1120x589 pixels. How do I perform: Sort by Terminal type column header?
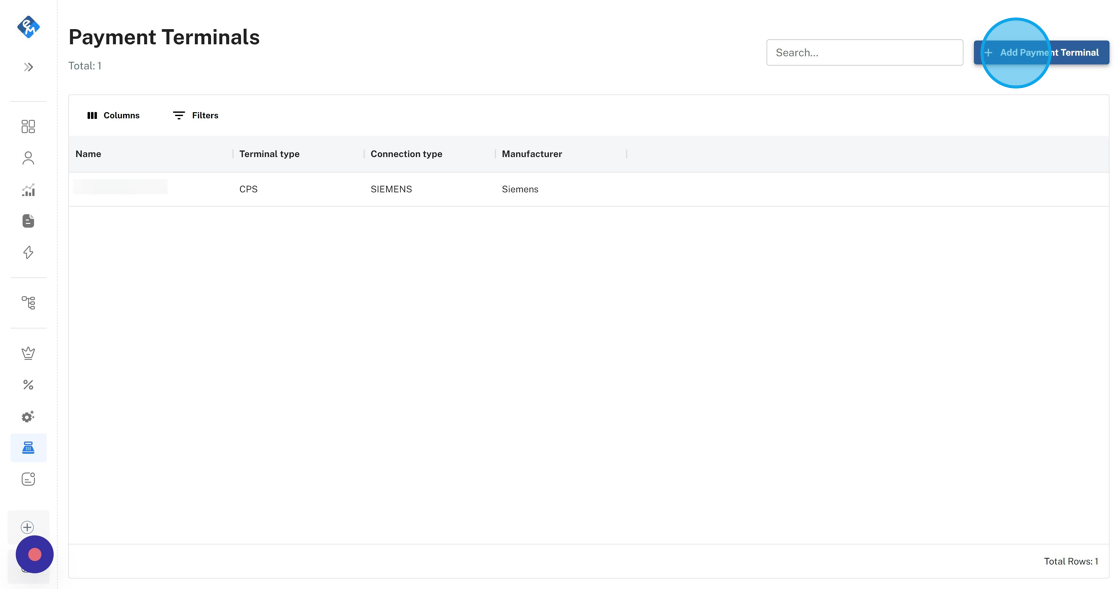tap(269, 154)
